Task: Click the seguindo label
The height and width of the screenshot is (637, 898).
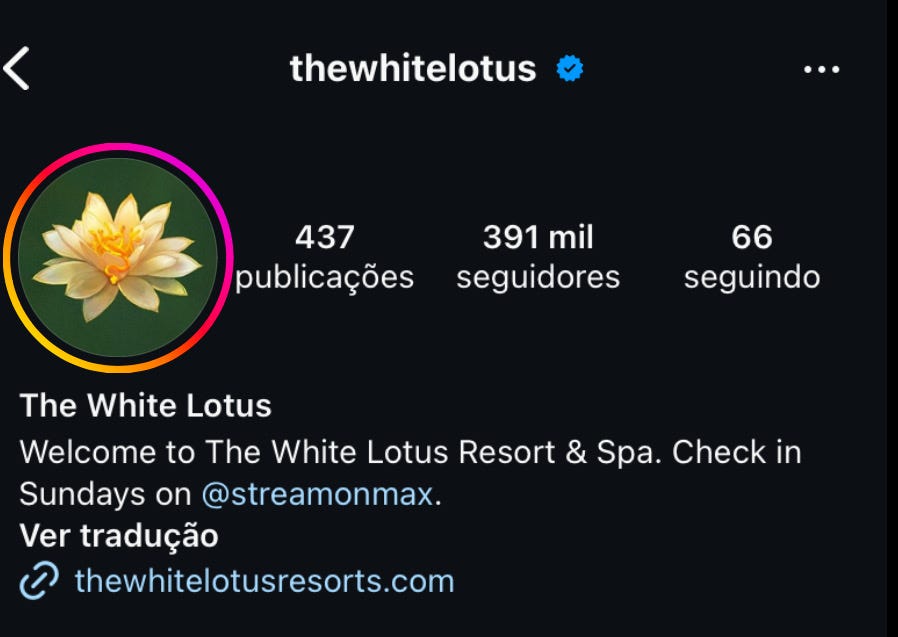Action: pos(752,278)
